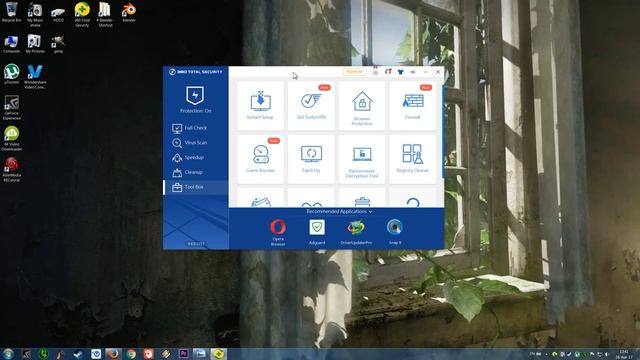Open Firefox from the taskbar
This screenshot has width=640, height=360.
113,354
